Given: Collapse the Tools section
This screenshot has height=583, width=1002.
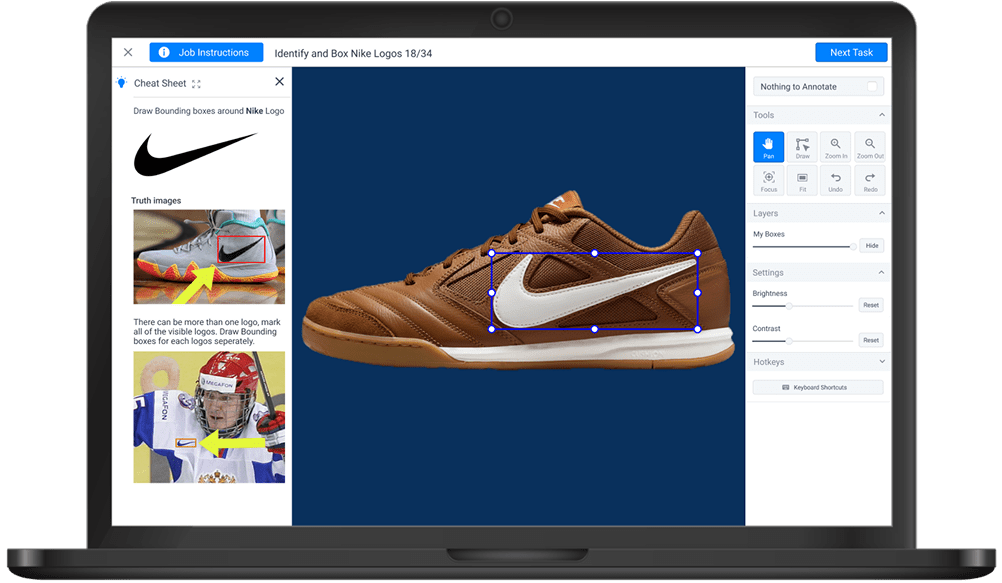Looking at the screenshot, I should click(881, 115).
